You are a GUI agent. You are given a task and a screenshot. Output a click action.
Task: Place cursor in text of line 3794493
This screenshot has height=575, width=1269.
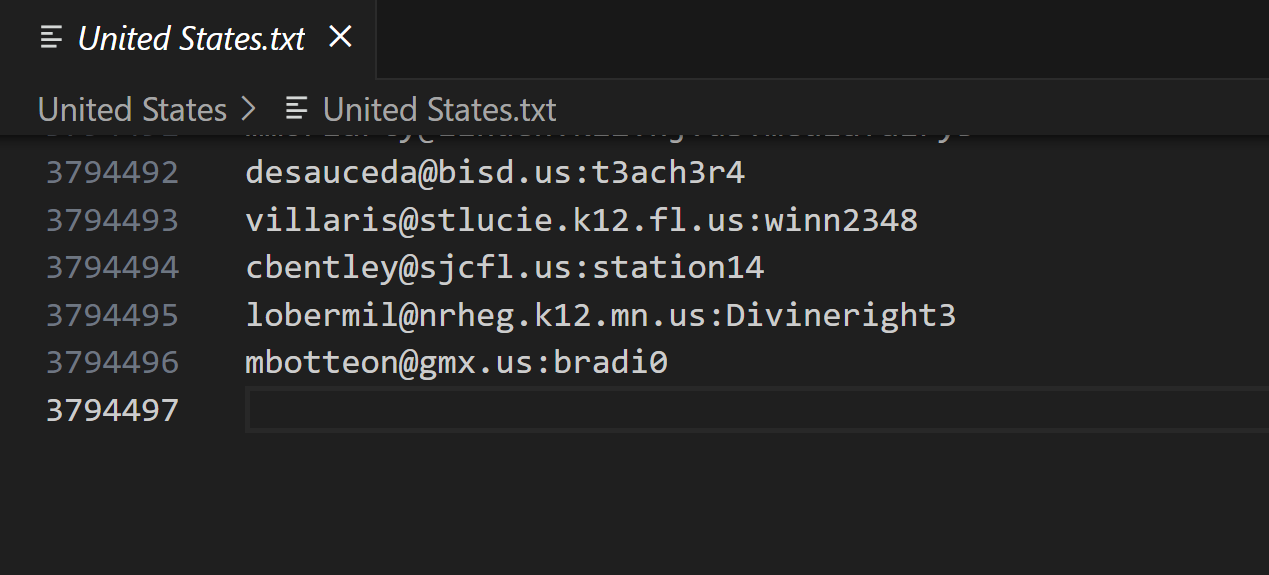(581, 220)
